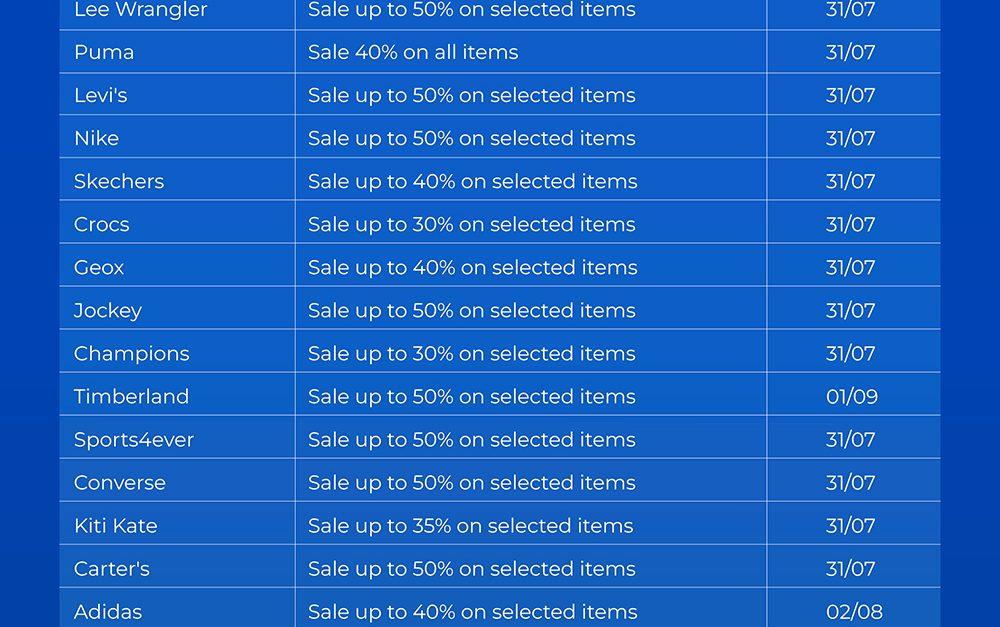Click the Geox brand name

tap(99, 267)
